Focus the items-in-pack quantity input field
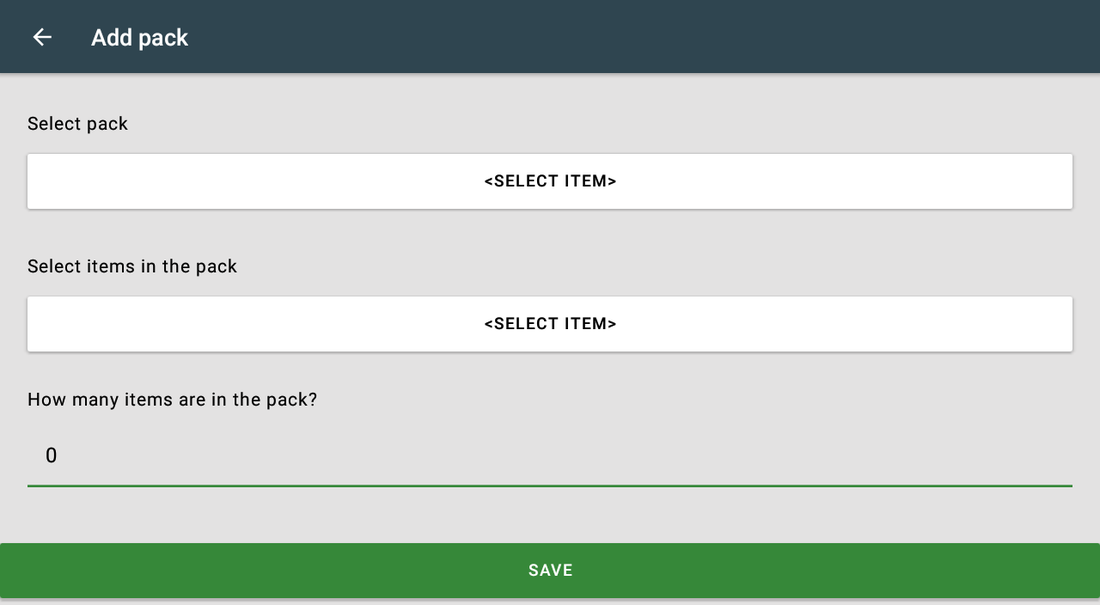Screen dimensions: 1100x605 coord(550,456)
